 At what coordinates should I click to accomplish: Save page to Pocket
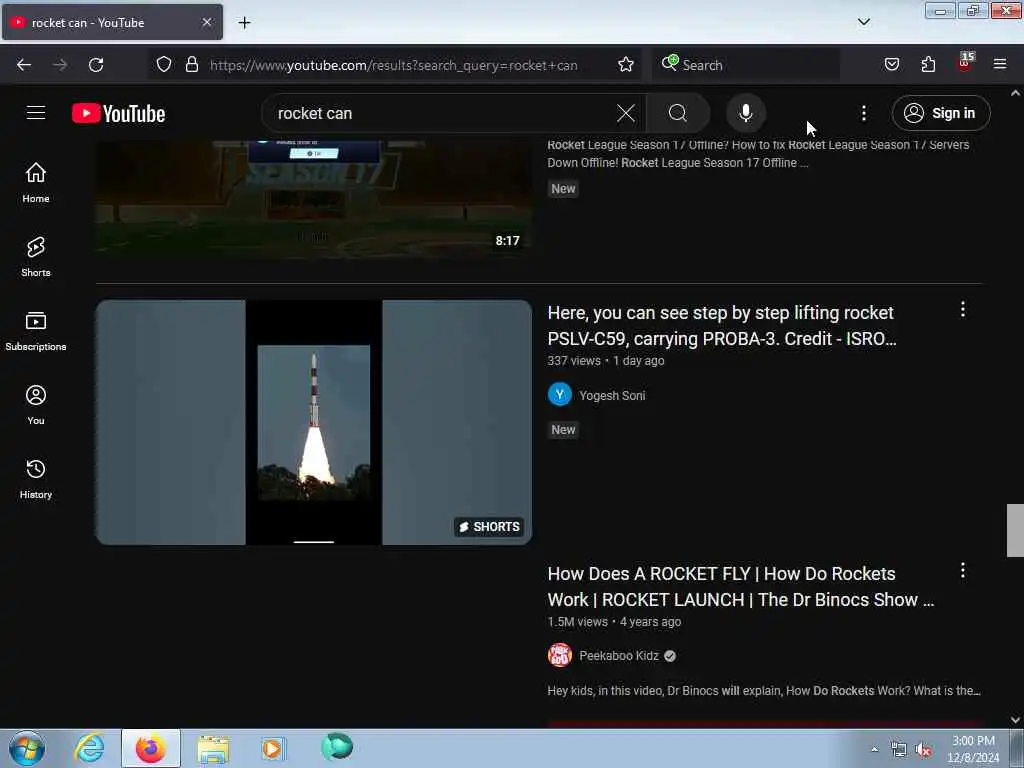pyautogui.click(x=891, y=65)
